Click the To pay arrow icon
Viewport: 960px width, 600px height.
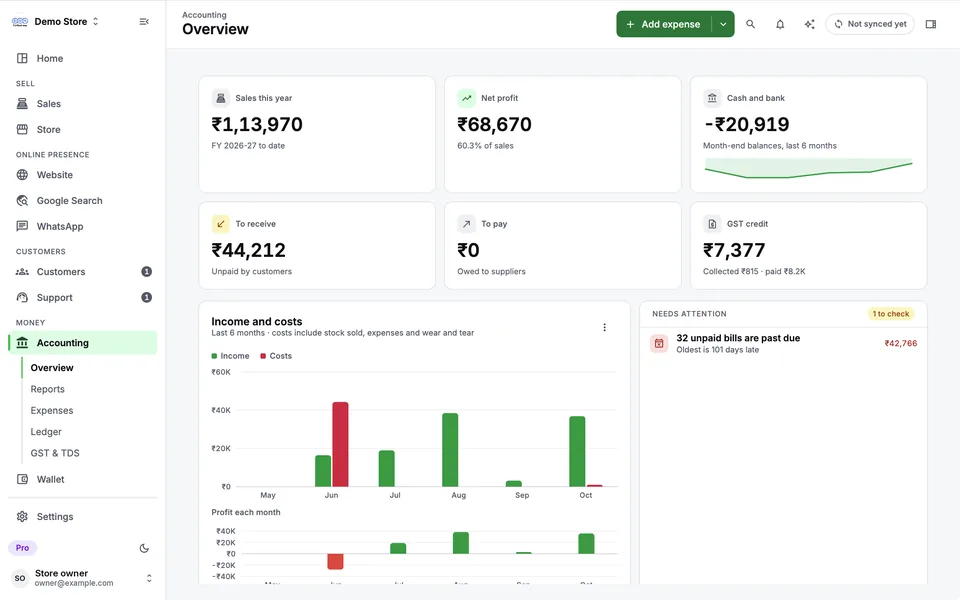click(x=467, y=223)
